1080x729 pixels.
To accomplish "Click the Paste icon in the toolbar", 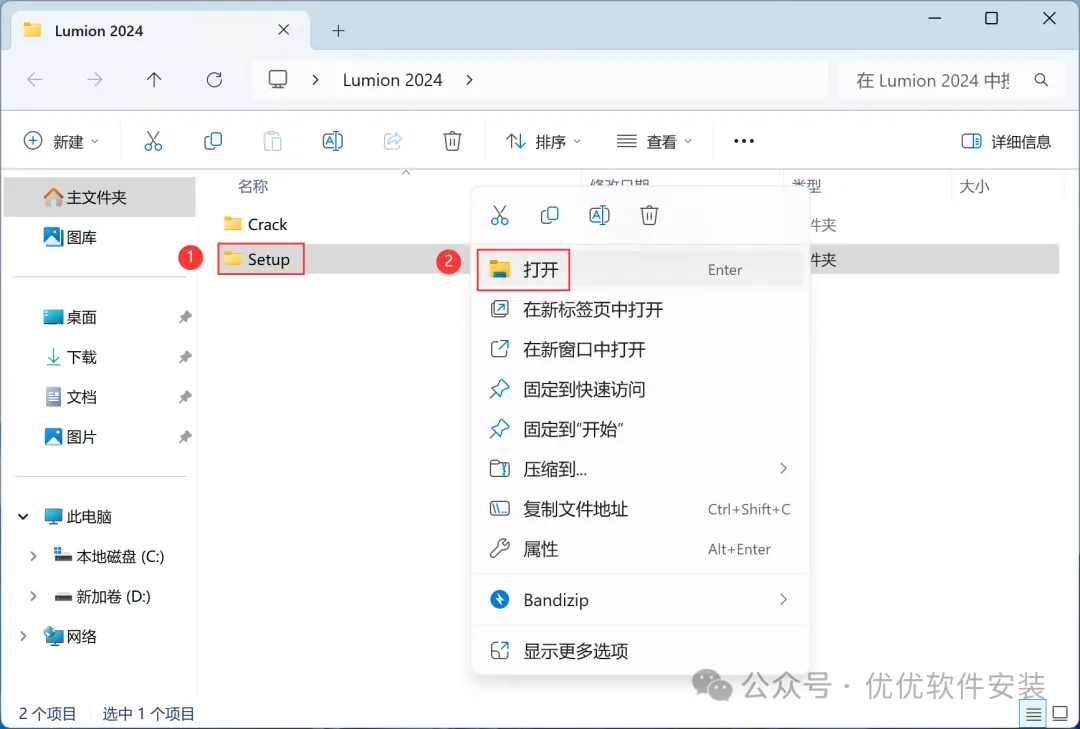I will [273, 141].
